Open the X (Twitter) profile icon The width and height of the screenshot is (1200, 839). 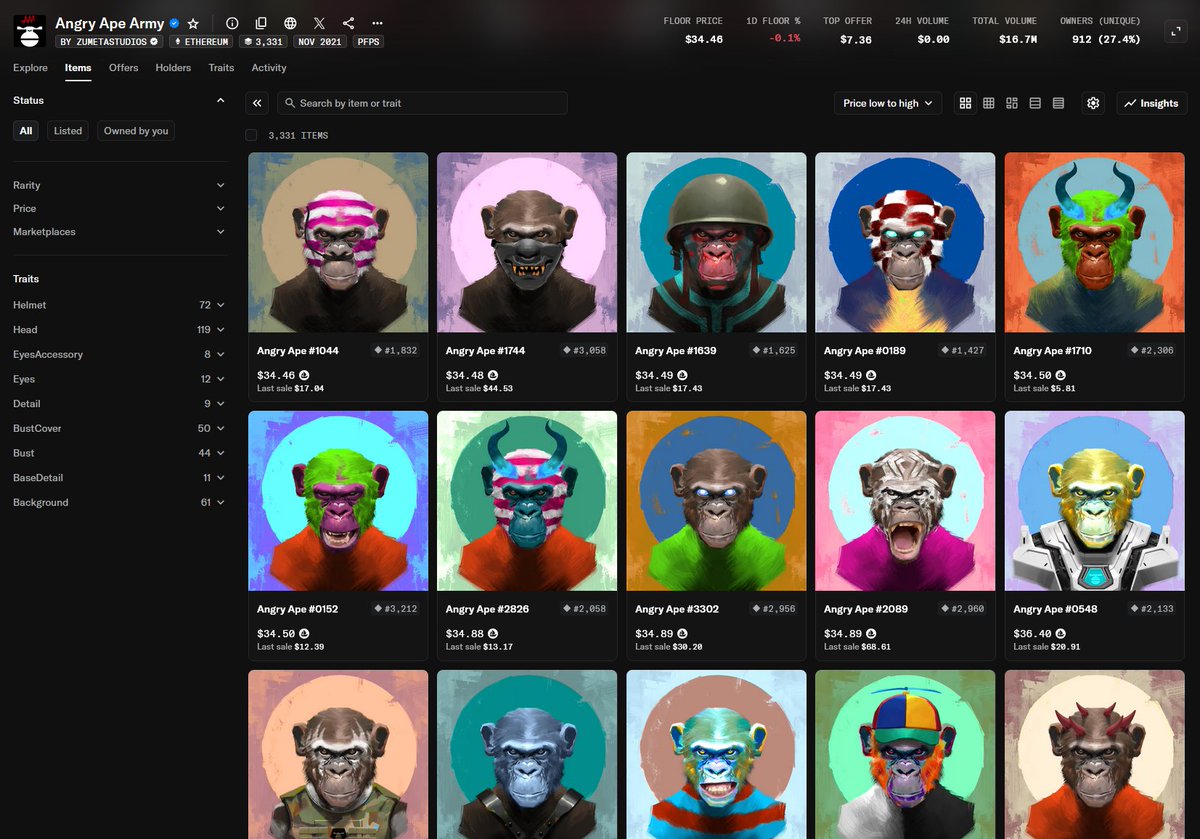319,23
